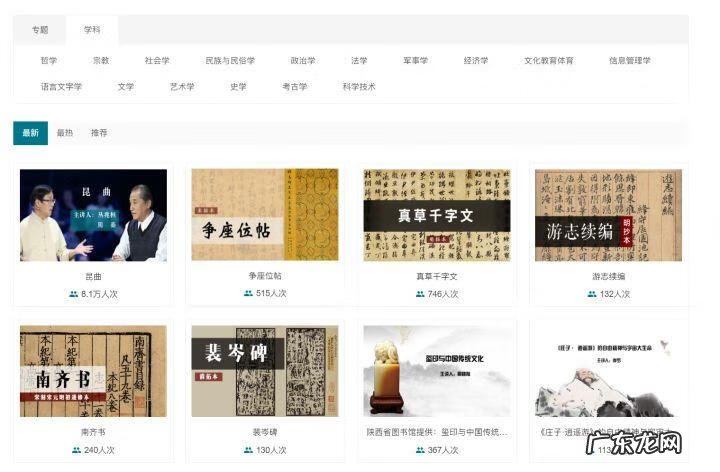Click the 裴岑碑 title below cover
The width and height of the screenshot is (720, 472).
click(x=265, y=432)
